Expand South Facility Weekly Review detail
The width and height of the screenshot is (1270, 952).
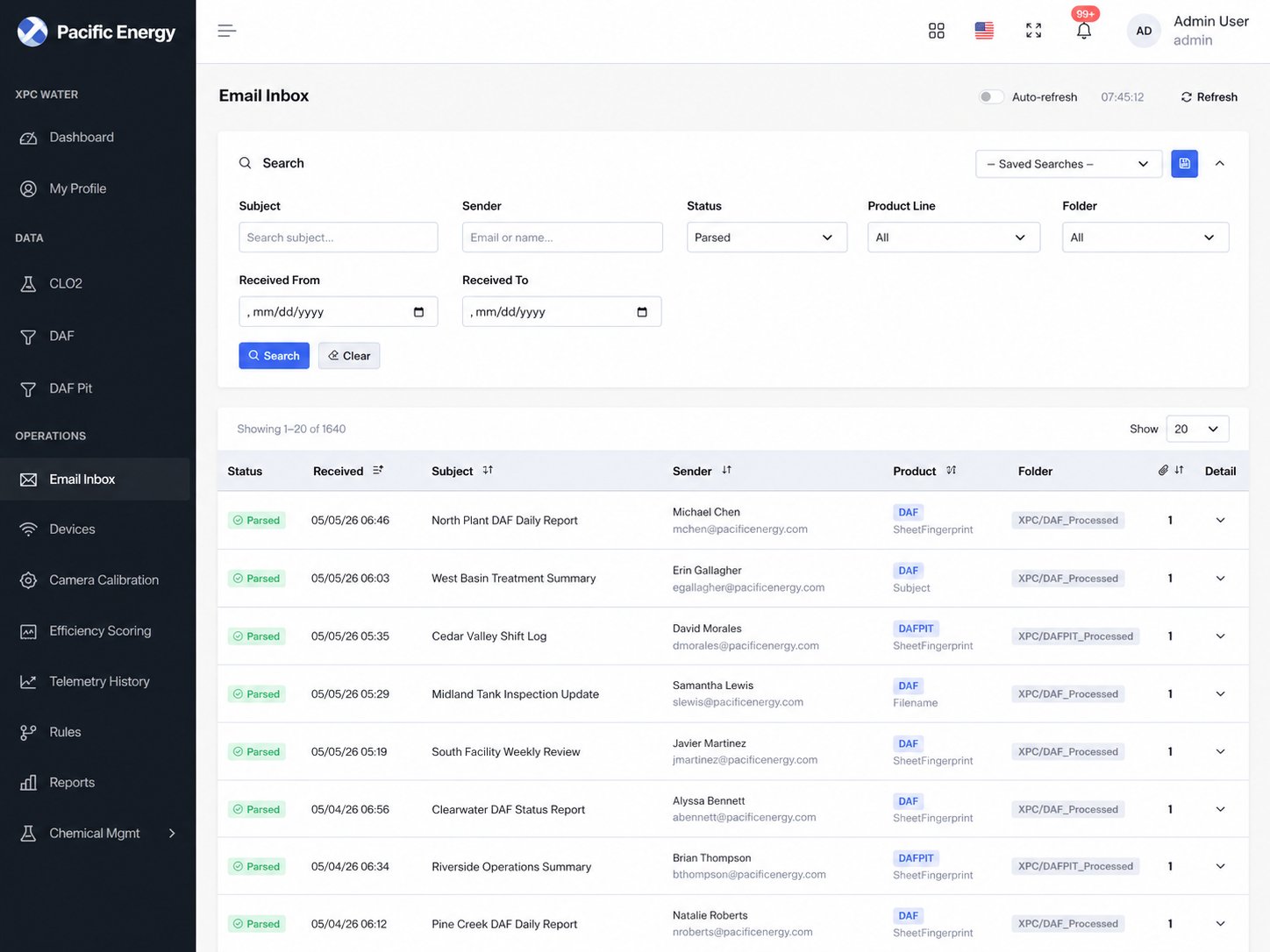(x=1220, y=752)
